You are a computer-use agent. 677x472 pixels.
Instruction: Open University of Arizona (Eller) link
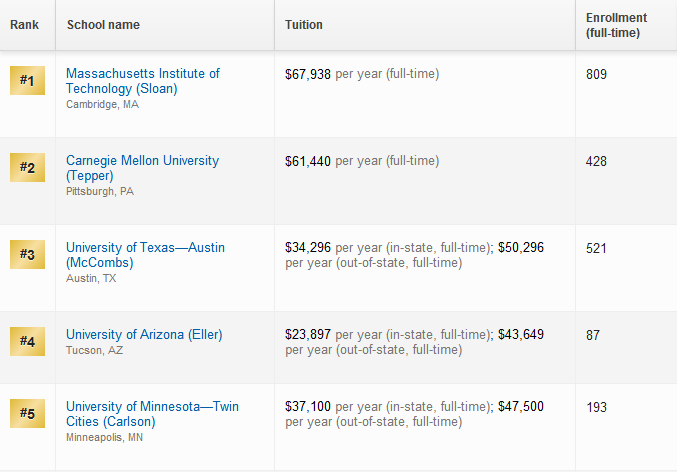[144, 335]
